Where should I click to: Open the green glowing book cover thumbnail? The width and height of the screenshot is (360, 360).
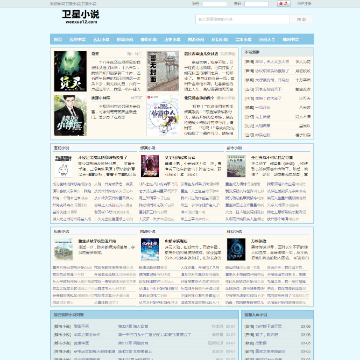pyautogui.click(x=70, y=71)
